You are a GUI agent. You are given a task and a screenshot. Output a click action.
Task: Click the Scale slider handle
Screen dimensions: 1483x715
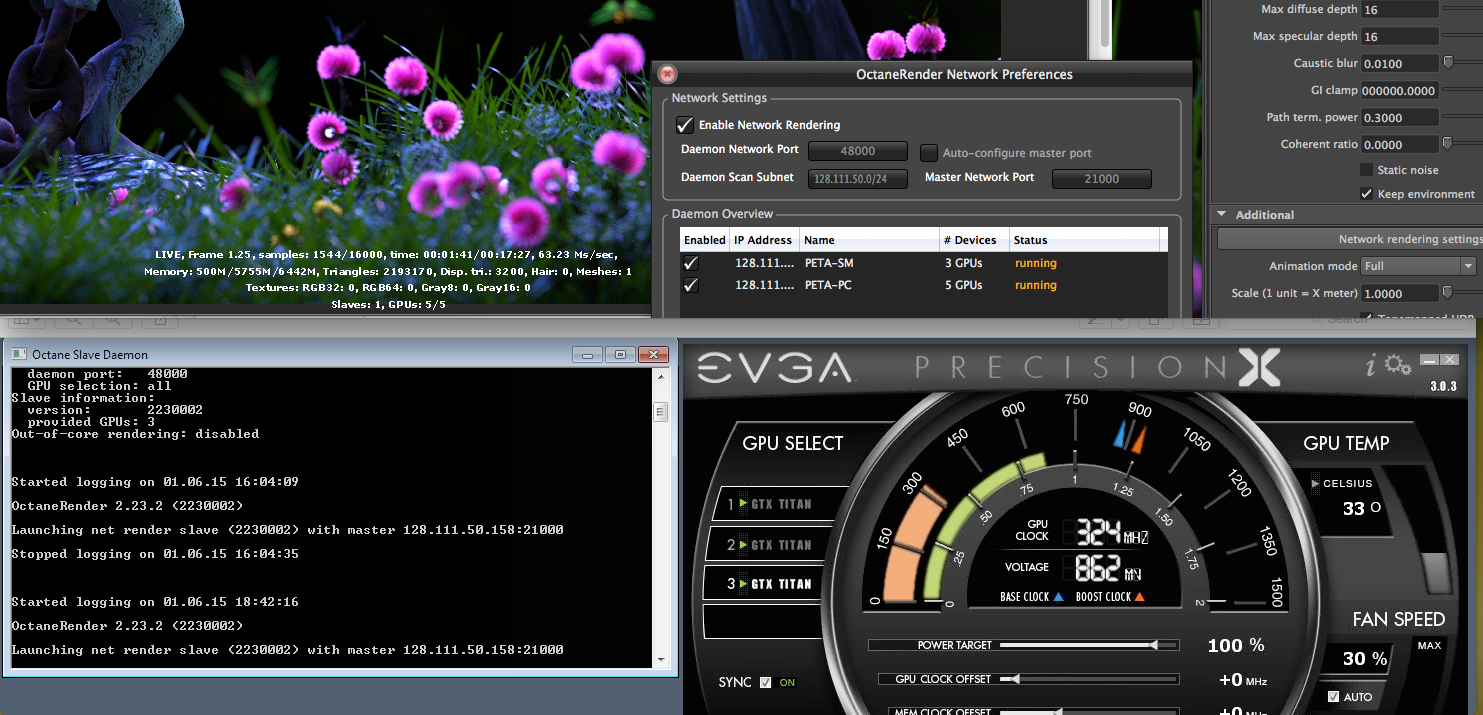point(1448,293)
